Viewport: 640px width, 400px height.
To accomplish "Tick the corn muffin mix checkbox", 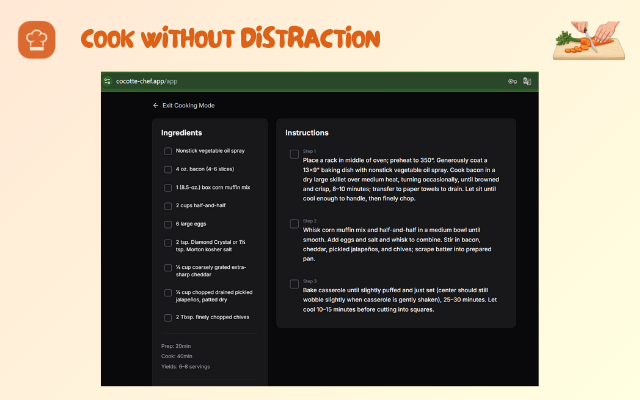I will tap(168, 188).
